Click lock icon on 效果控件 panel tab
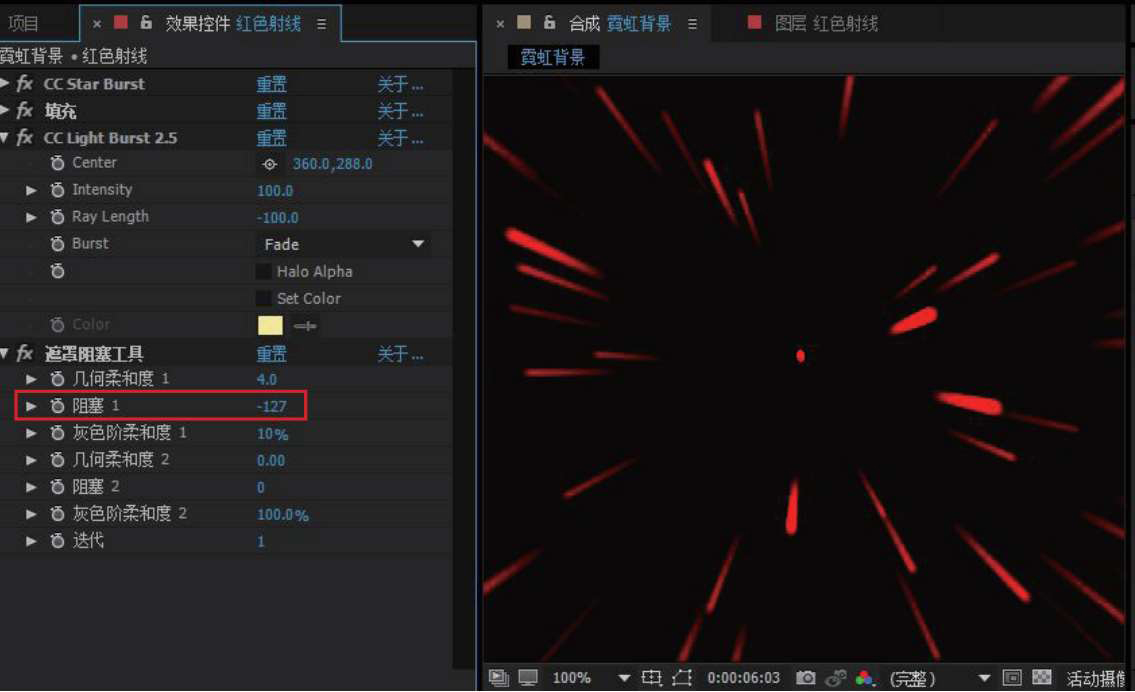The image size is (1135, 692). (146, 23)
